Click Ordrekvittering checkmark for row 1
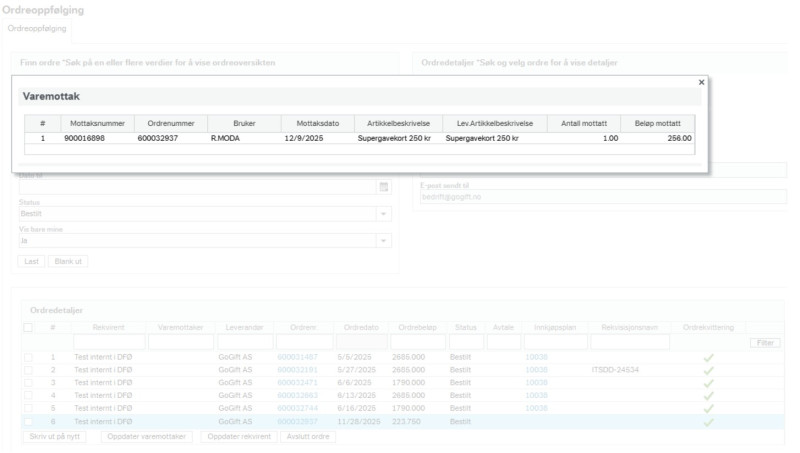 pos(708,358)
